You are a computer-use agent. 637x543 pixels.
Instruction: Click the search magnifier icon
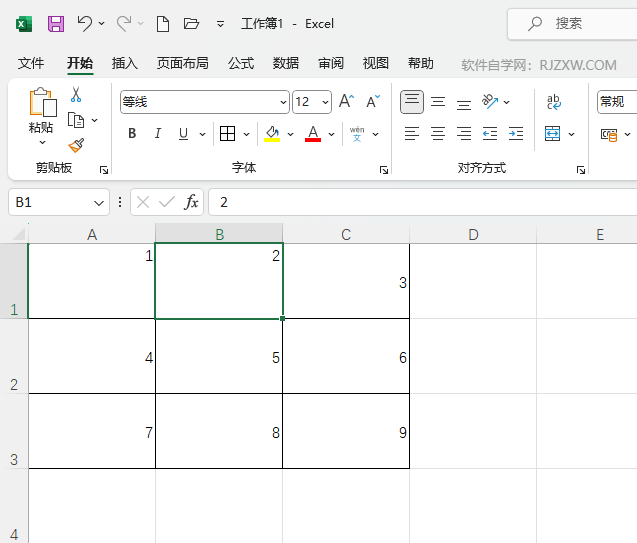[535, 24]
